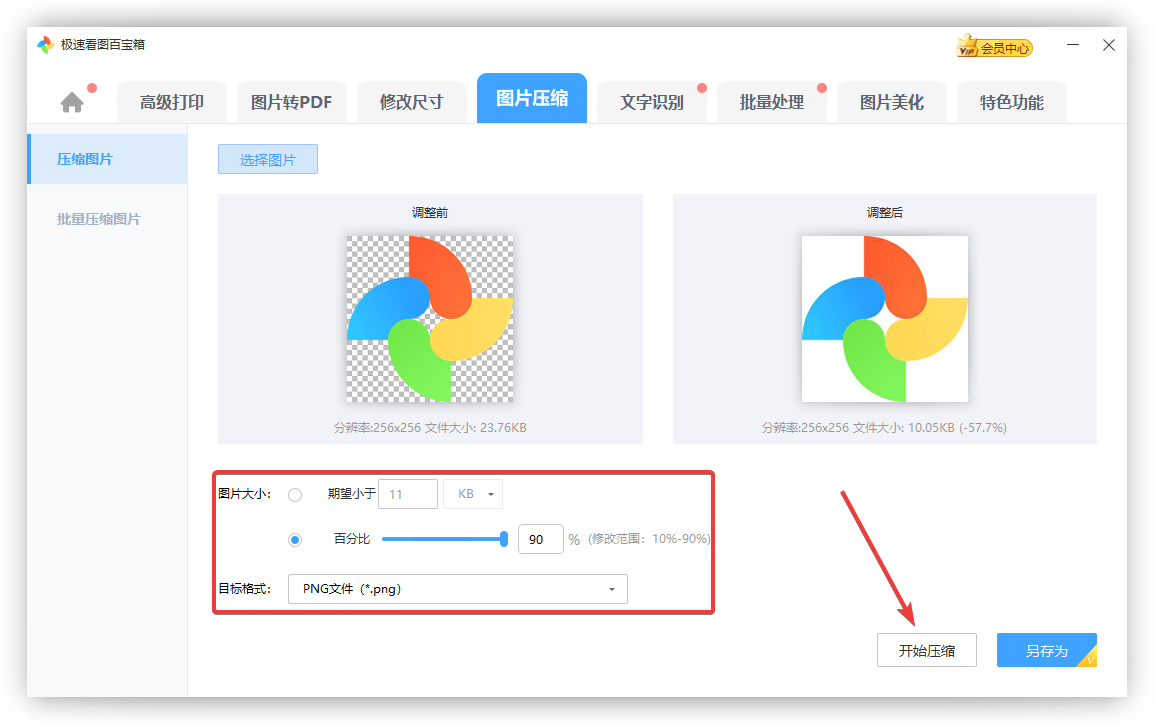The width and height of the screenshot is (1156, 726).
Task: Close the toolbox window
Action: tap(1109, 45)
